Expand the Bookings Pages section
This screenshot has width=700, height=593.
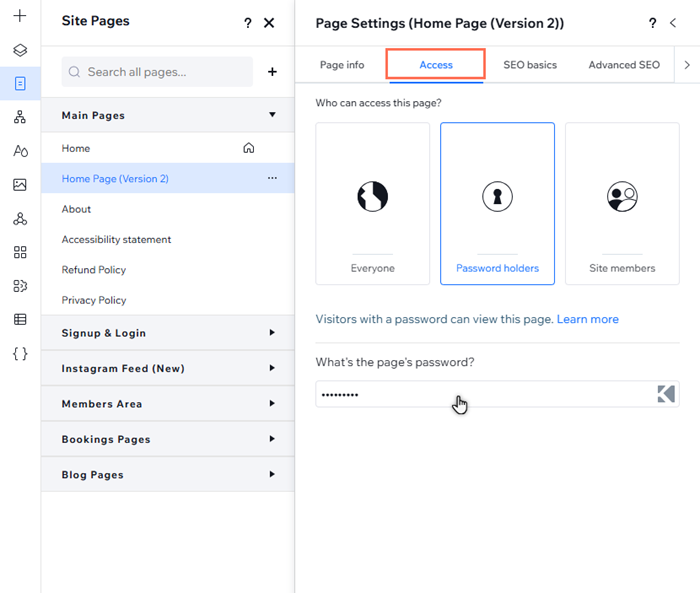tap(272, 439)
